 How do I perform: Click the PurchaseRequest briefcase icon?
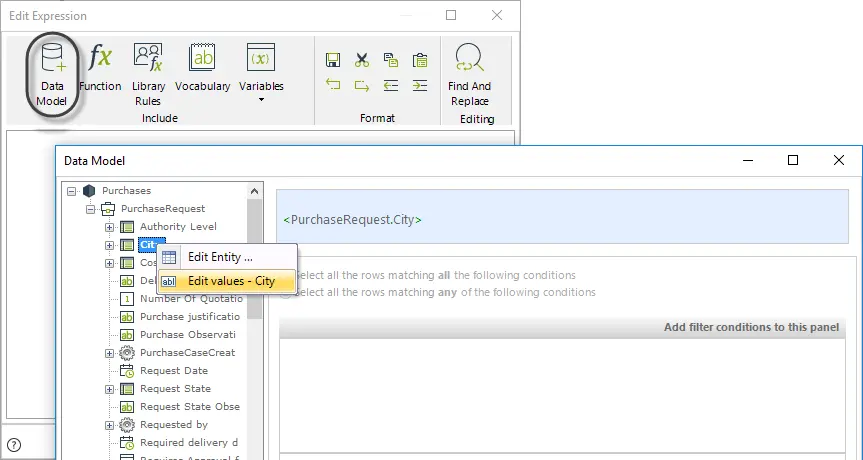click(108, 209)
